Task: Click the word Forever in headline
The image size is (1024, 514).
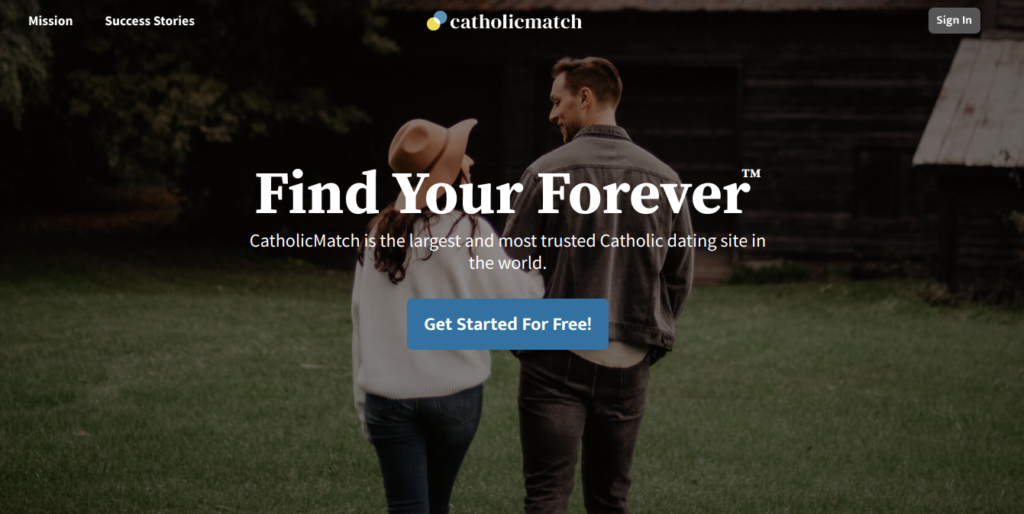Action: [x=643, y=193]
